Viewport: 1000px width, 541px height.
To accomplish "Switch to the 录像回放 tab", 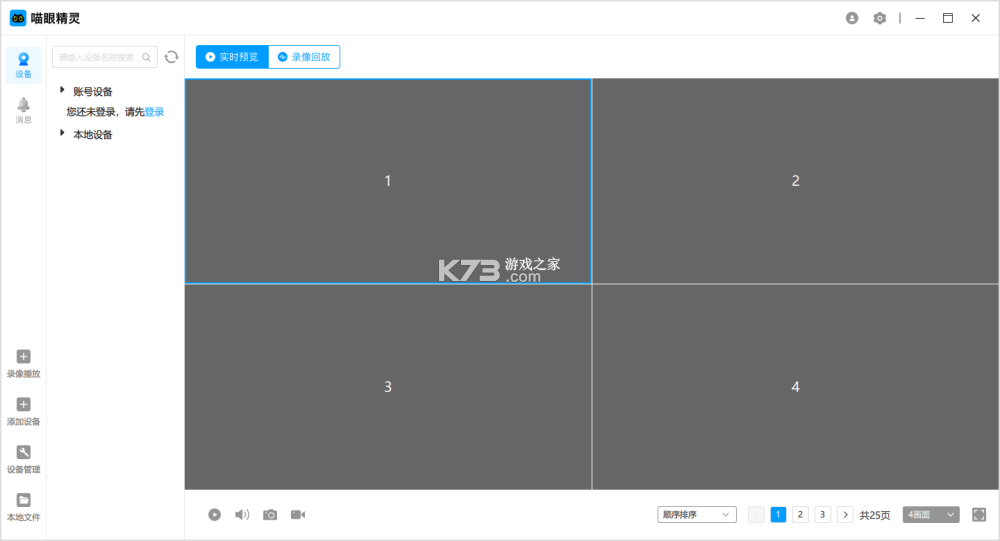I will tap(304, 57).
